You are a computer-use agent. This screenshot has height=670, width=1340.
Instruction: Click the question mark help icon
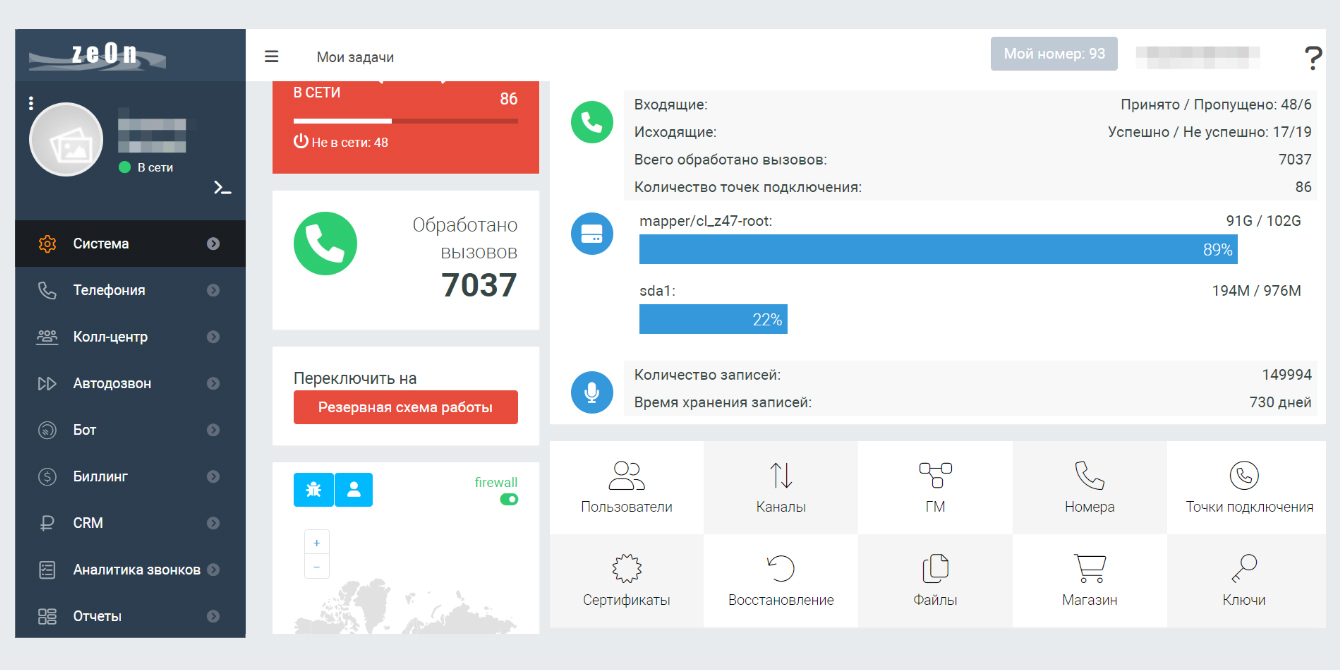1313,59
